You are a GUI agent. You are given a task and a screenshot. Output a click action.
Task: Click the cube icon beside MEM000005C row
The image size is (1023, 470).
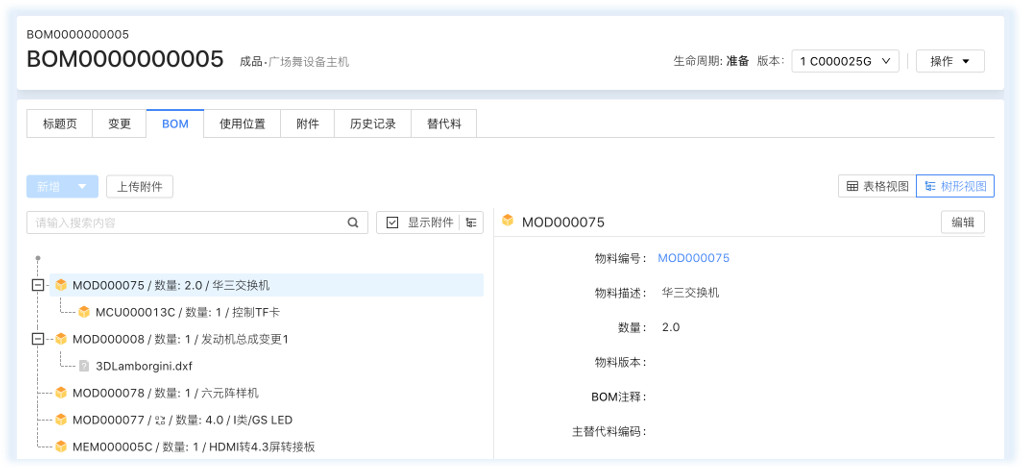(x=61, y=446)
